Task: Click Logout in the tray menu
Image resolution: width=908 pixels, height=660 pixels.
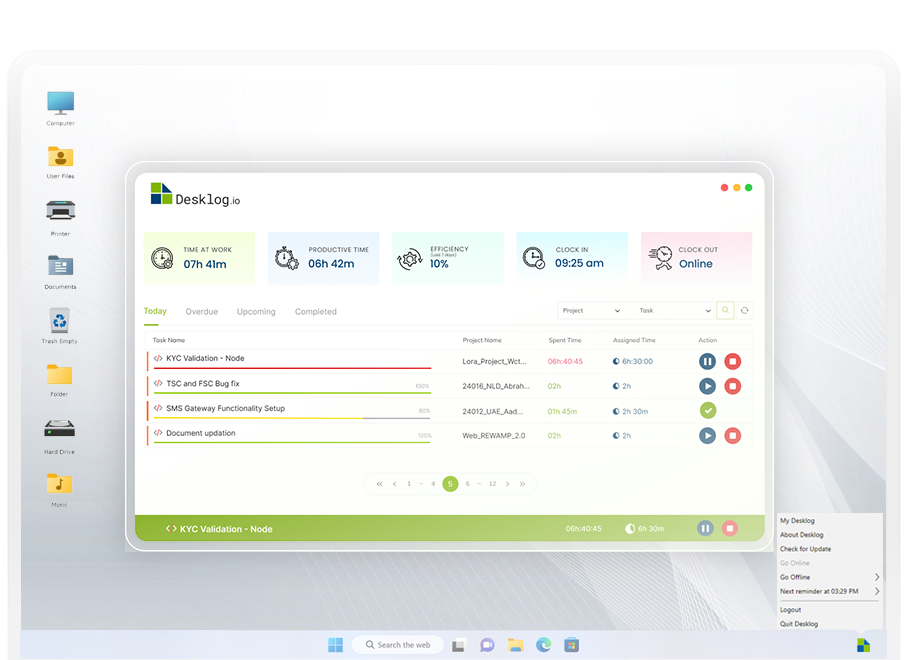Action: [x=791, y=609]
